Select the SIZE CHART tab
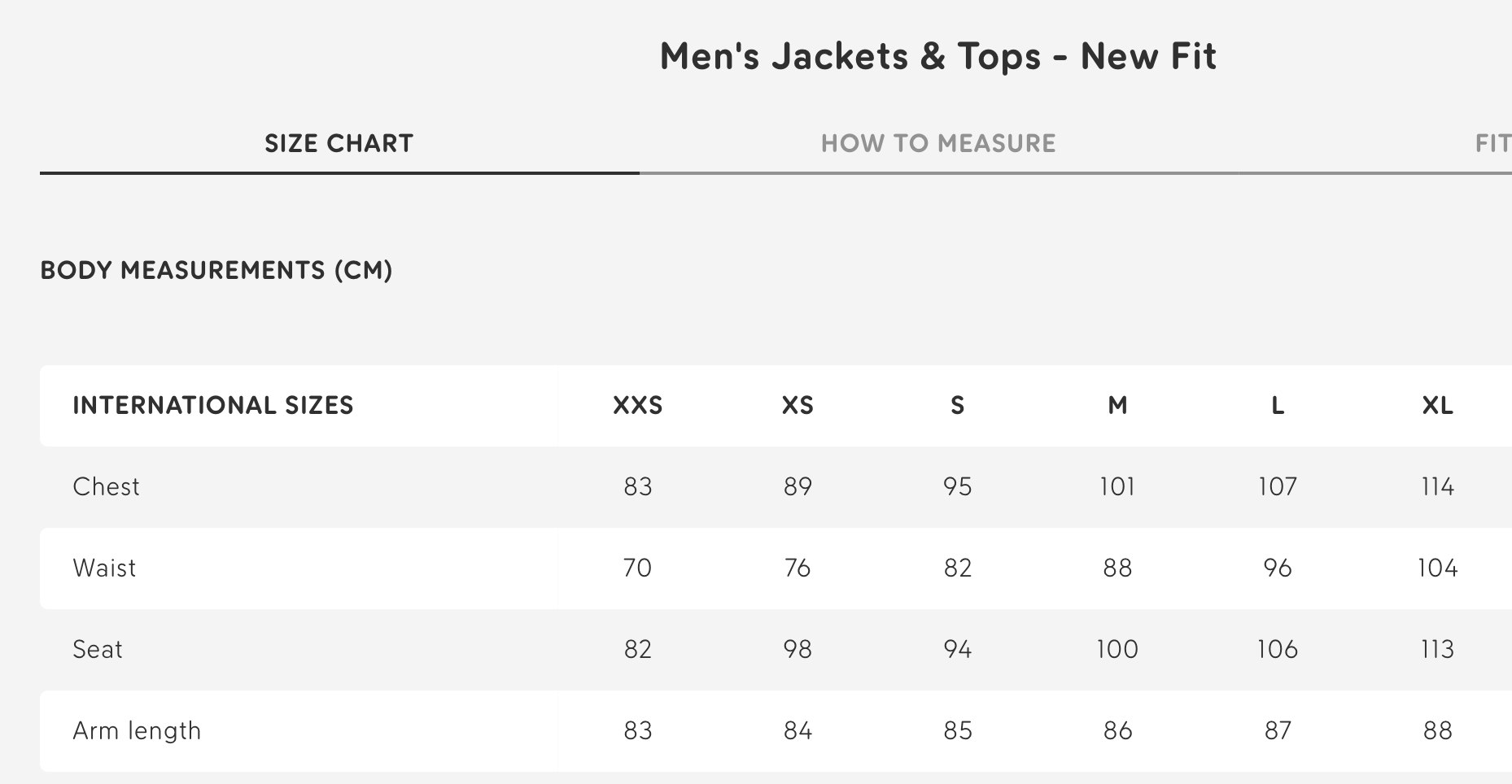The width and height of the screenshot is (1512, 784). pos(337,143)
